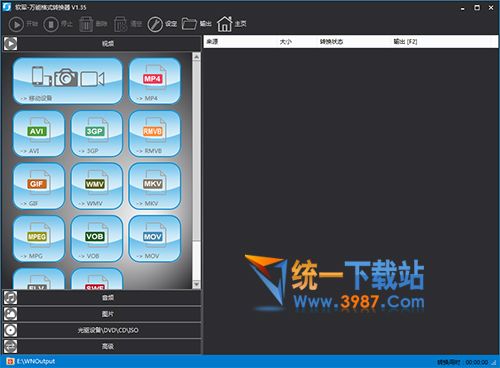Pick the MOV conversion icon
Screen dimensions: 500x368
coord(155,239)
